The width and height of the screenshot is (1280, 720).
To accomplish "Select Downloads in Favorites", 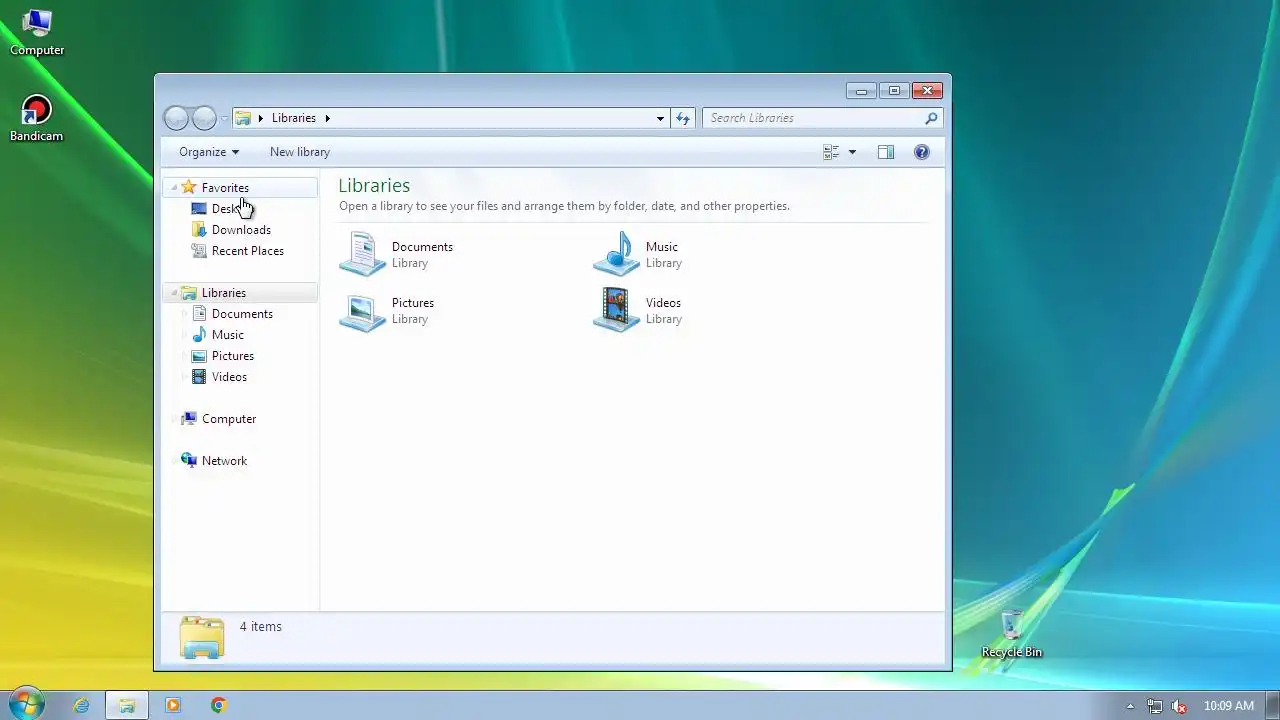I will click(241, 230).
